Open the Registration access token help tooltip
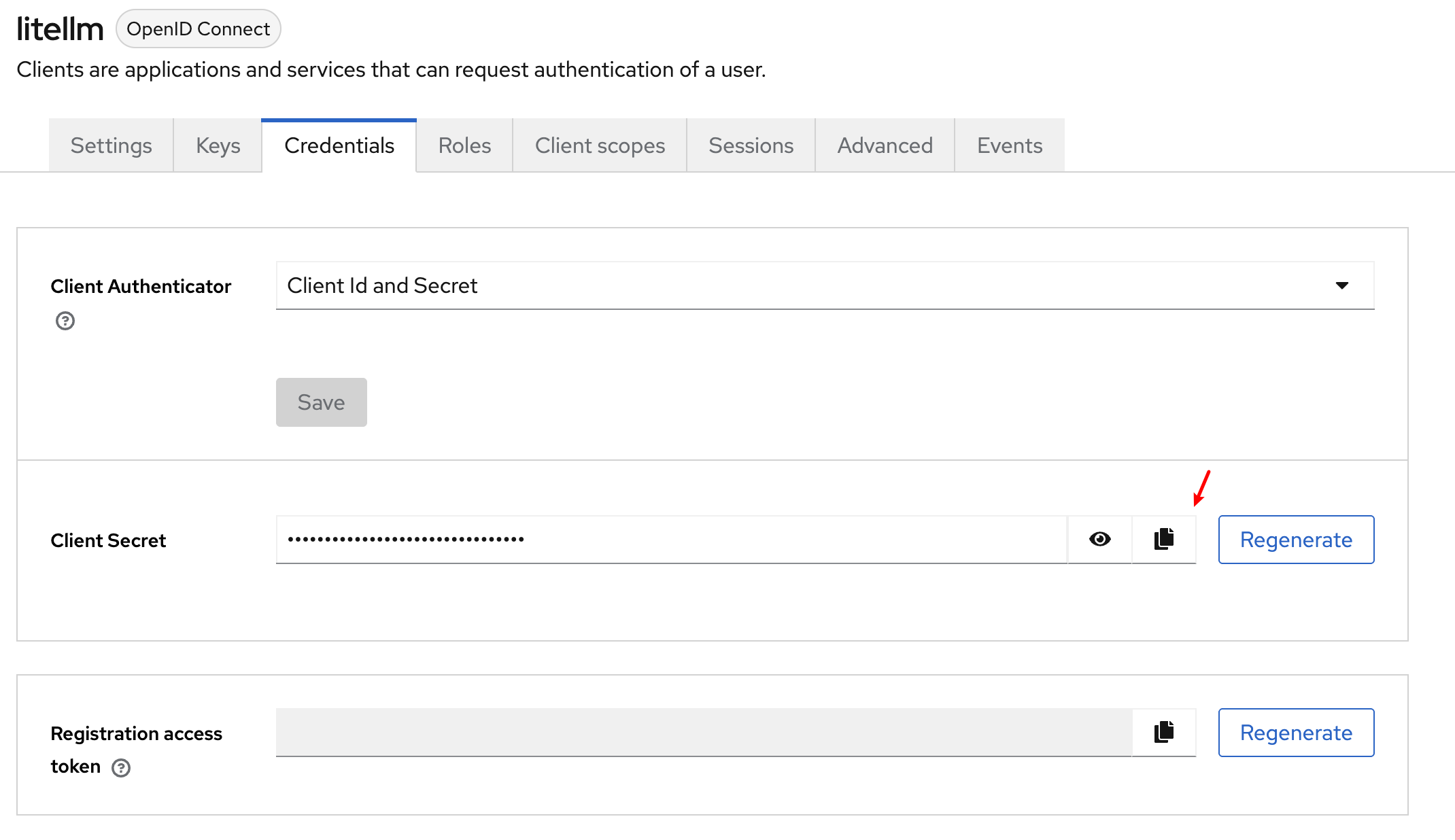This screenshot has height=840, width=1455. tap(121, 768)
